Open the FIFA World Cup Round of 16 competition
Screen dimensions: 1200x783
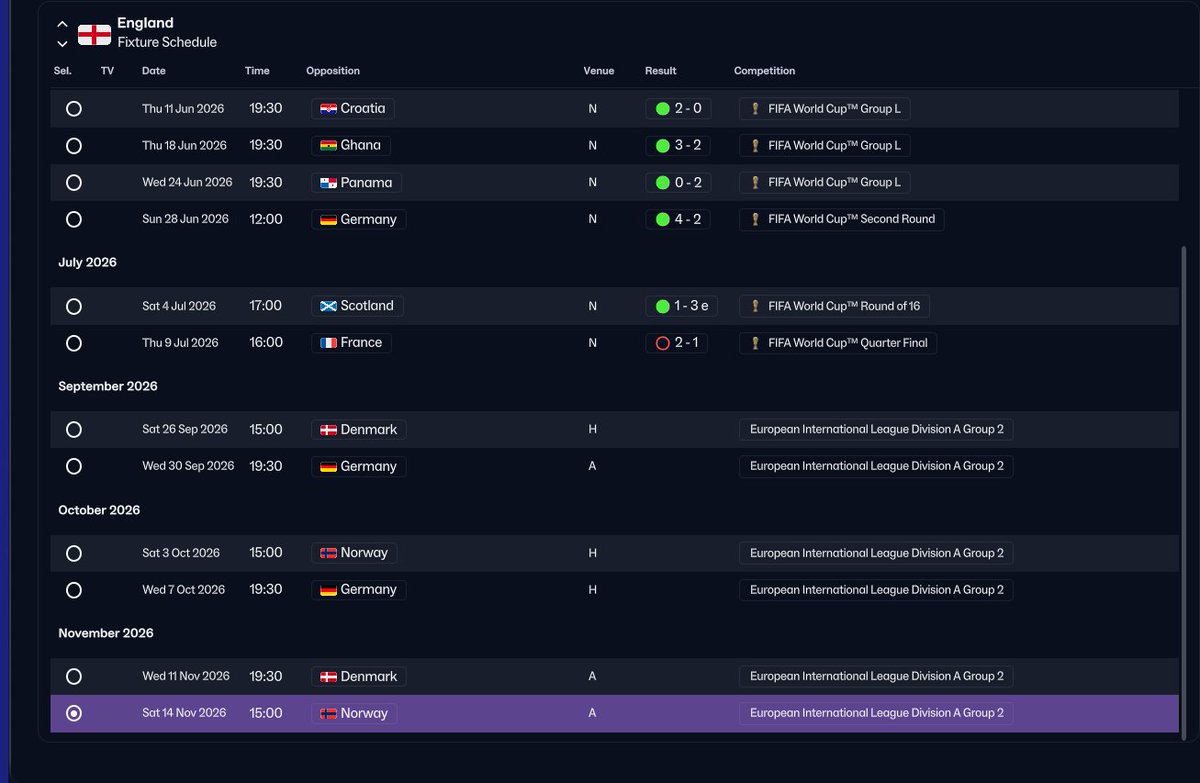click(x=834, y=306)
